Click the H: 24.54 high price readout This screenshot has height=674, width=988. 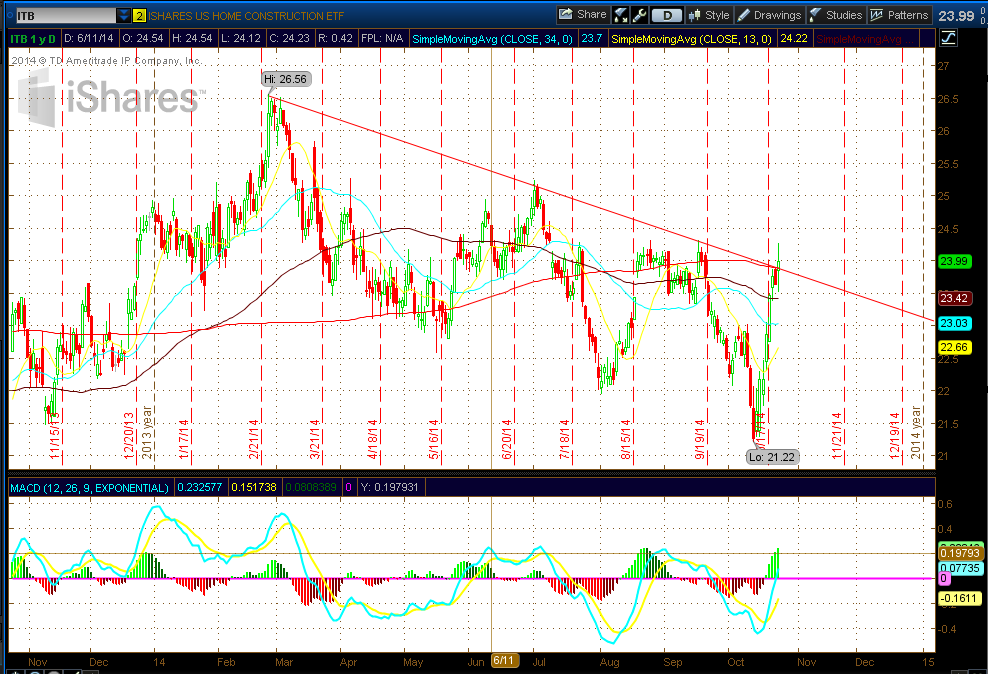(192, 38)
